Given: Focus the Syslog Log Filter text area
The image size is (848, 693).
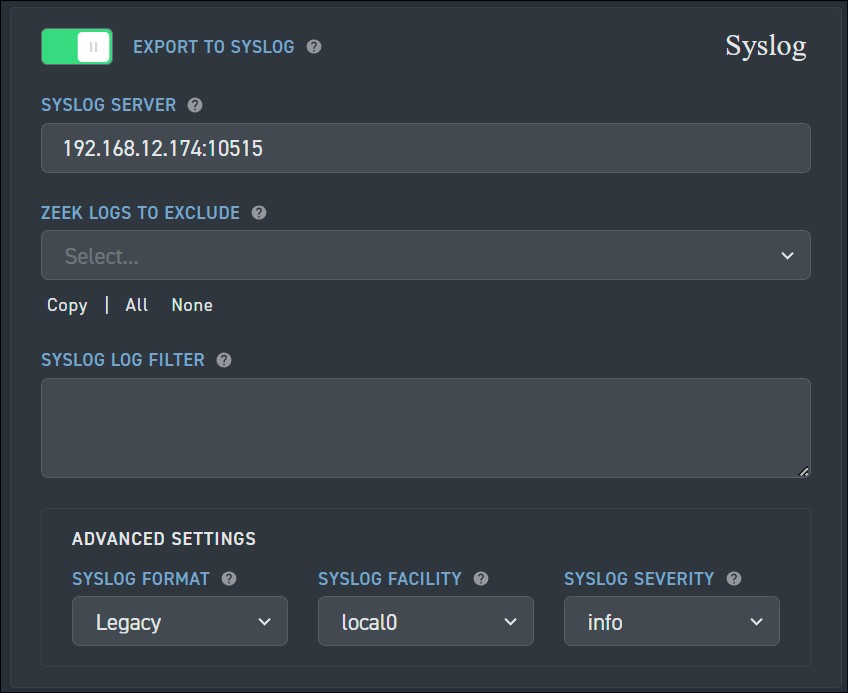Looking at the screenshot, I should 426,428.
